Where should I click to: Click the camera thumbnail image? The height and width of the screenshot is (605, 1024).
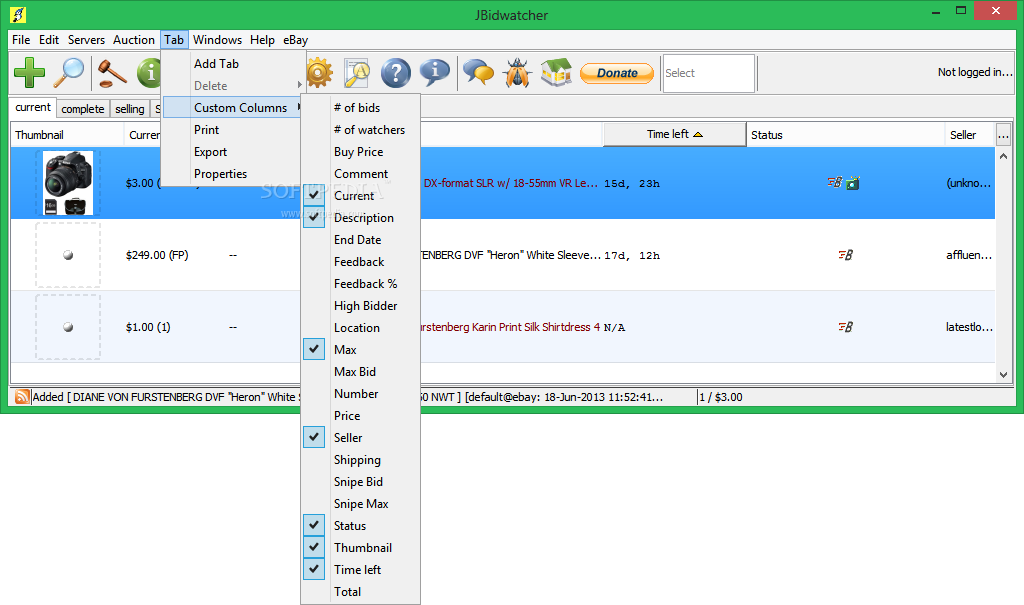pos(69,183)
